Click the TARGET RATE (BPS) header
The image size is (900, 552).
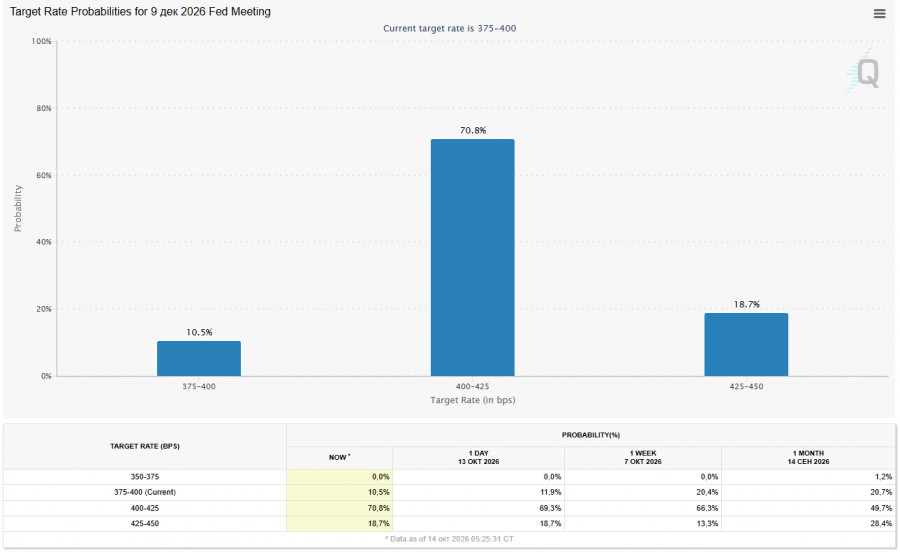pos(145,446)
